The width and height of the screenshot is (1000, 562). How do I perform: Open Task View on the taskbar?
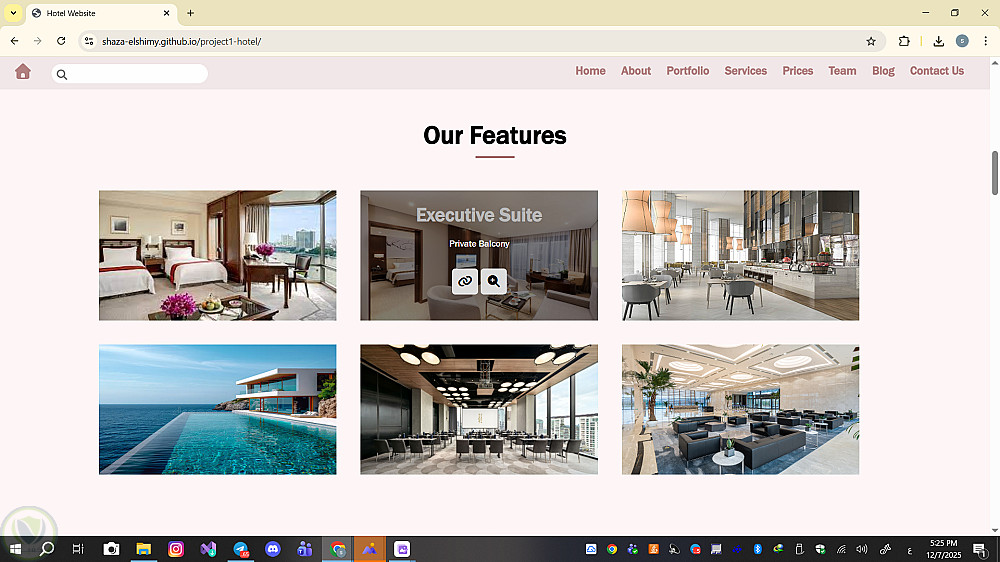(x=78, y=549)
